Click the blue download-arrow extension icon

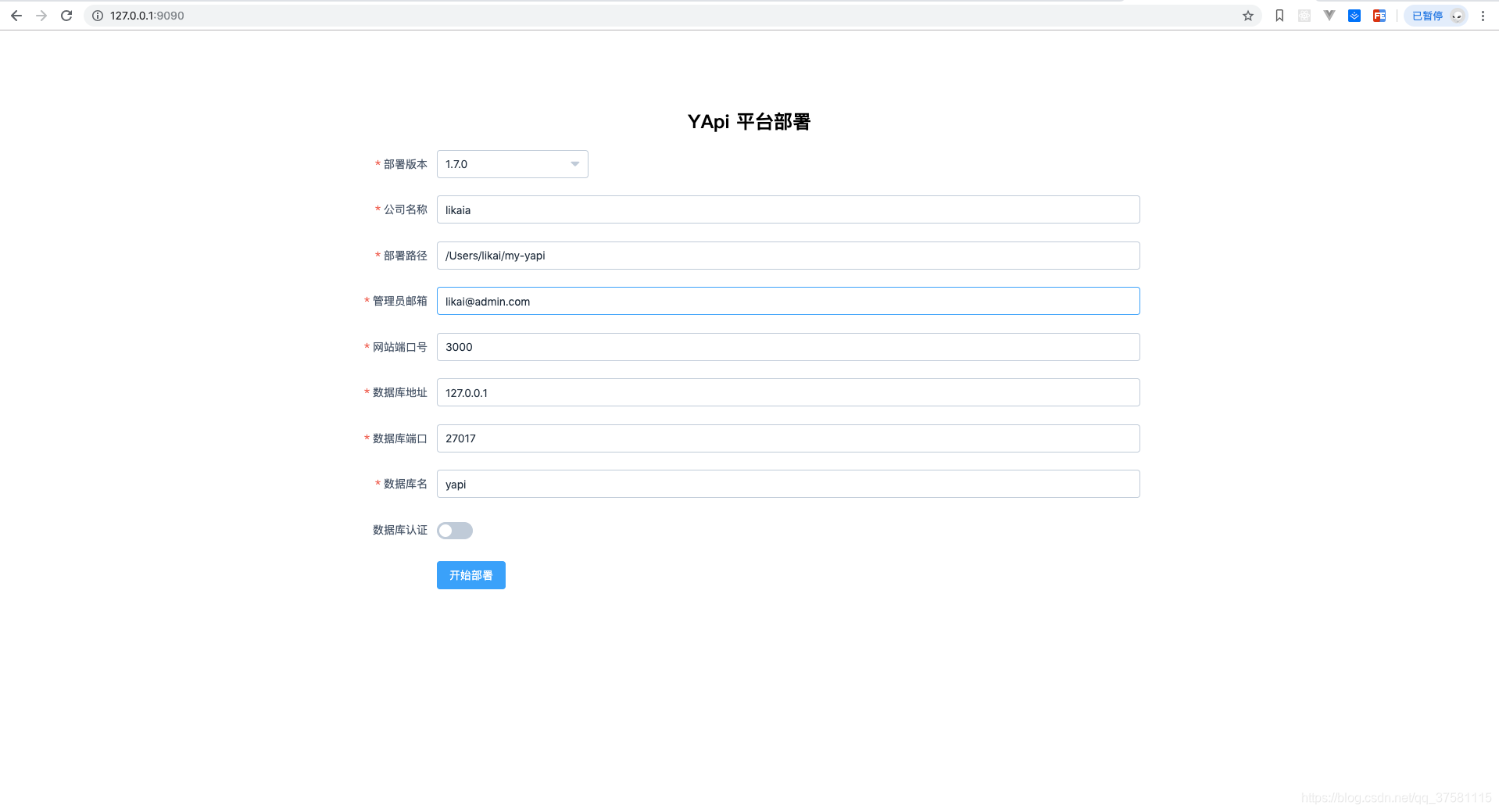pyautogui.click(x=1354, y=16)
